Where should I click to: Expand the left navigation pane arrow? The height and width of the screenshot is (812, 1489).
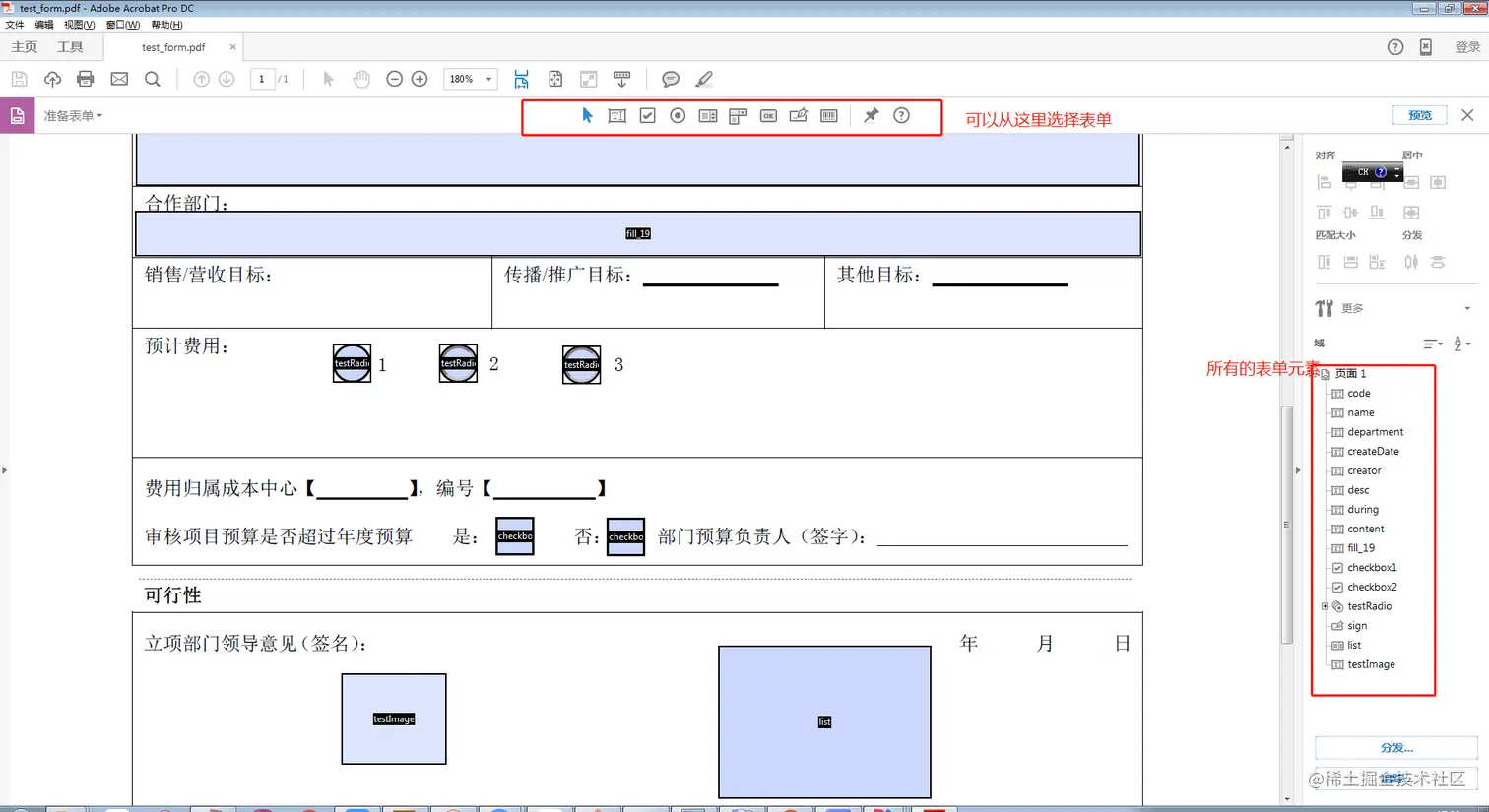coord(5,470)
